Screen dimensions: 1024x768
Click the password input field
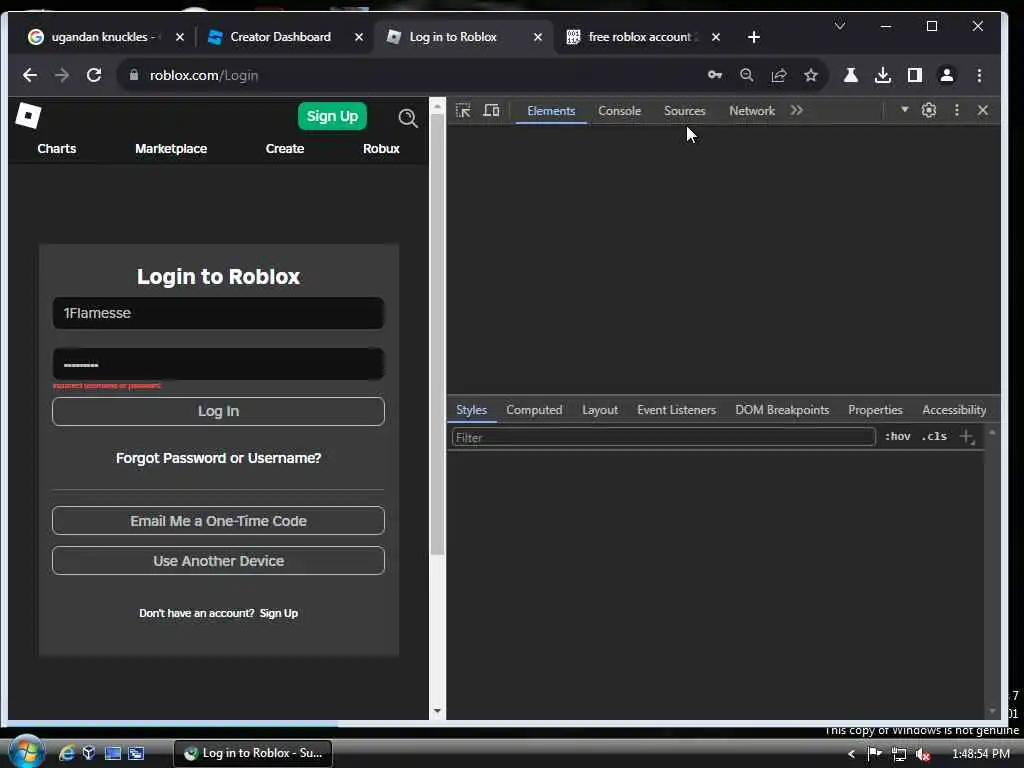[x=218, y=364]
